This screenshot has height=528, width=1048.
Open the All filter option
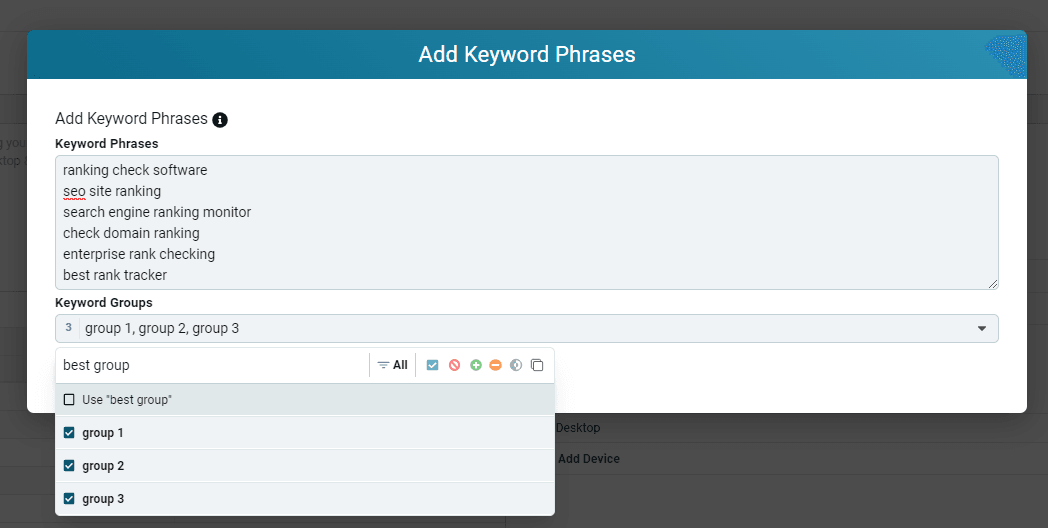(x=392, y=365)
